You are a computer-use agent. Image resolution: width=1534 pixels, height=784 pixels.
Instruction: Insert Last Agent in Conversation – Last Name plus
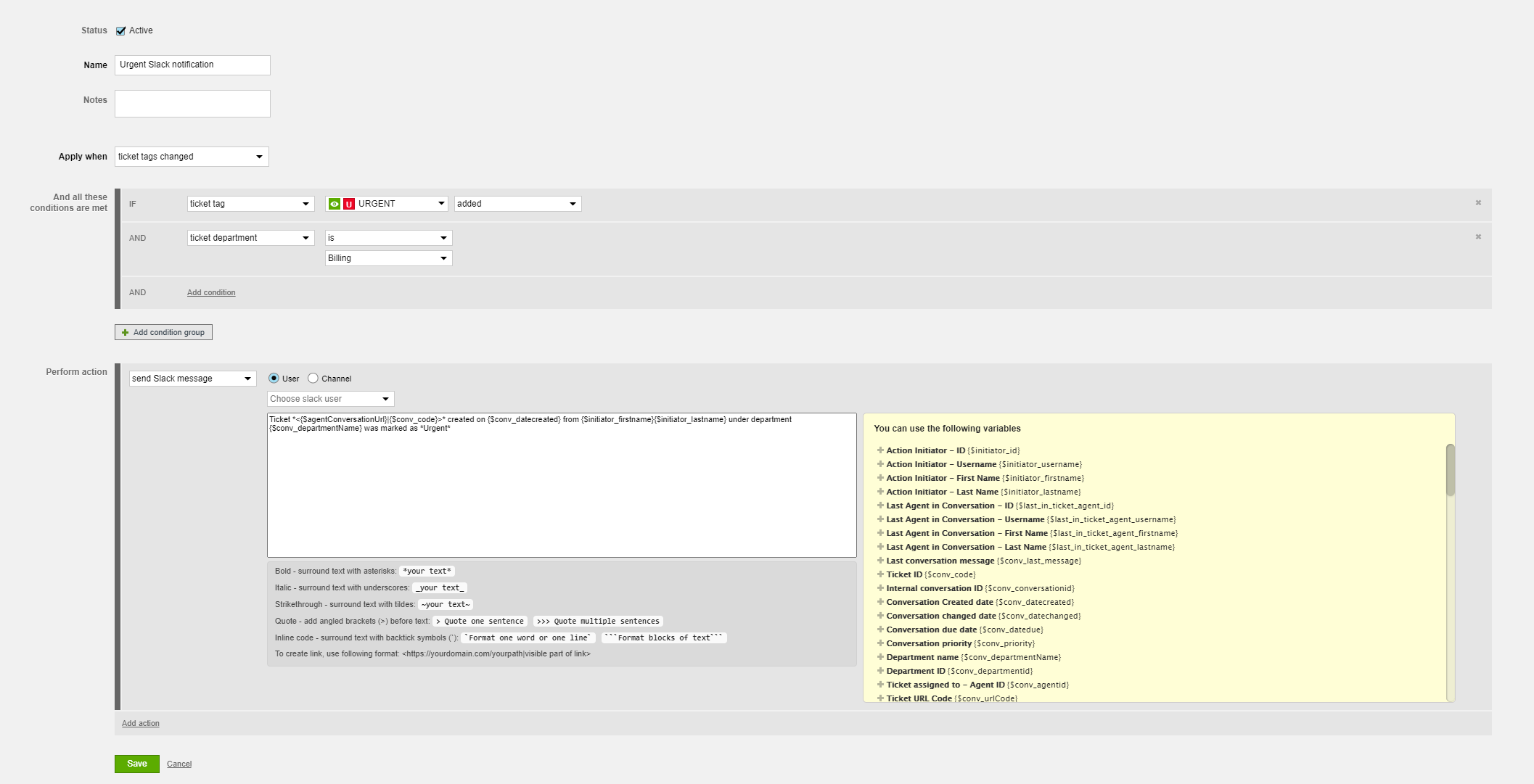880,547
